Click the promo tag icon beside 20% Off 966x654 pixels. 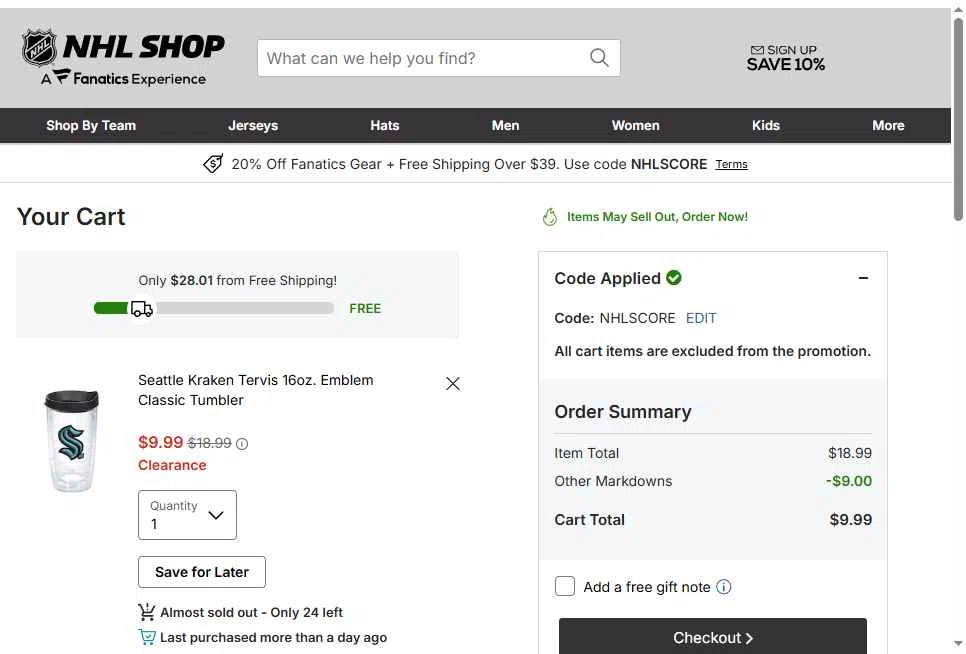point(213,164)
